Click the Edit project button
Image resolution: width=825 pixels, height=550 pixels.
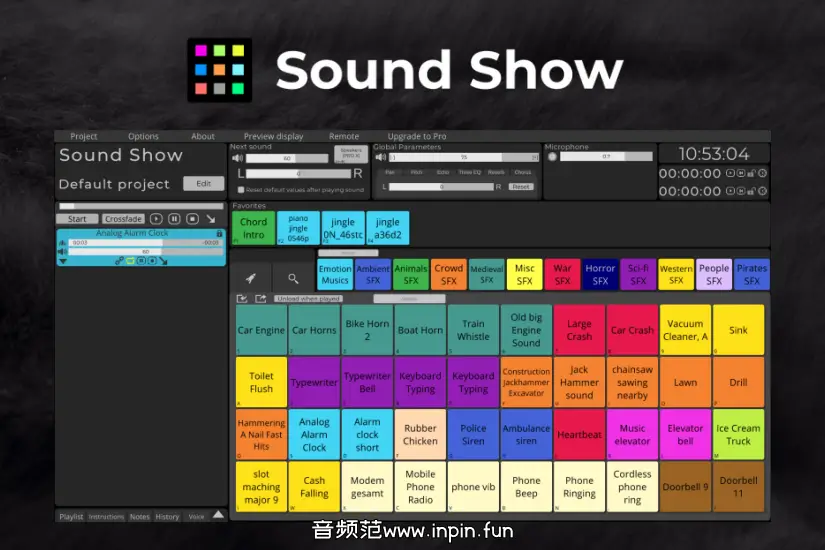(x=204, y=184)
